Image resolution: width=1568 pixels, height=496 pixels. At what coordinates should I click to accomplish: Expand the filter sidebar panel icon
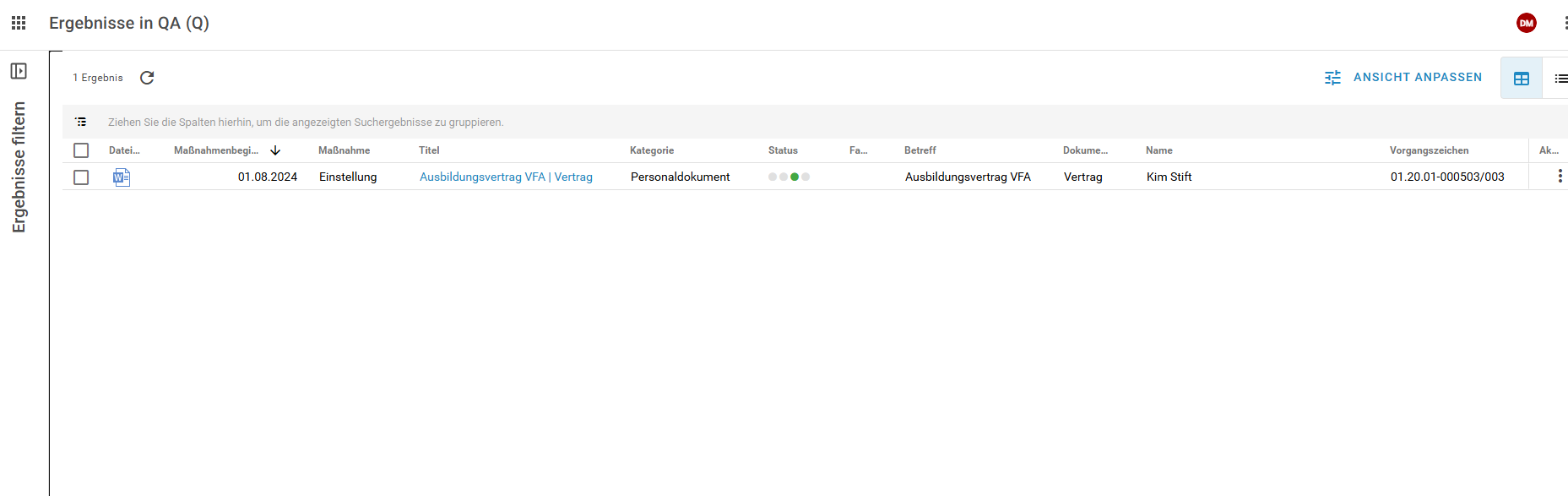19,71
